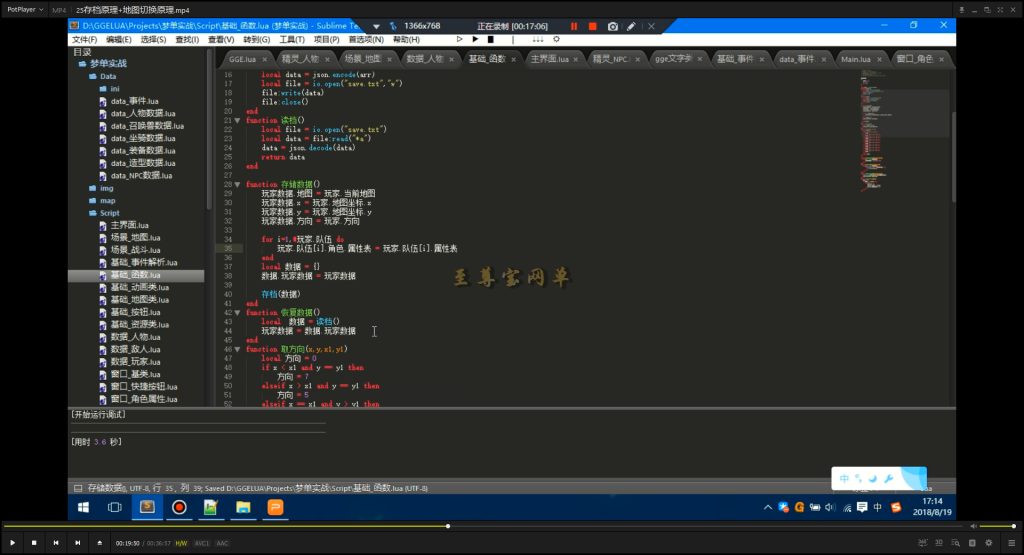Click the outlined run arrow in toolbar
The width and height of the screenshot is (1024, 555).
(459, 39)
